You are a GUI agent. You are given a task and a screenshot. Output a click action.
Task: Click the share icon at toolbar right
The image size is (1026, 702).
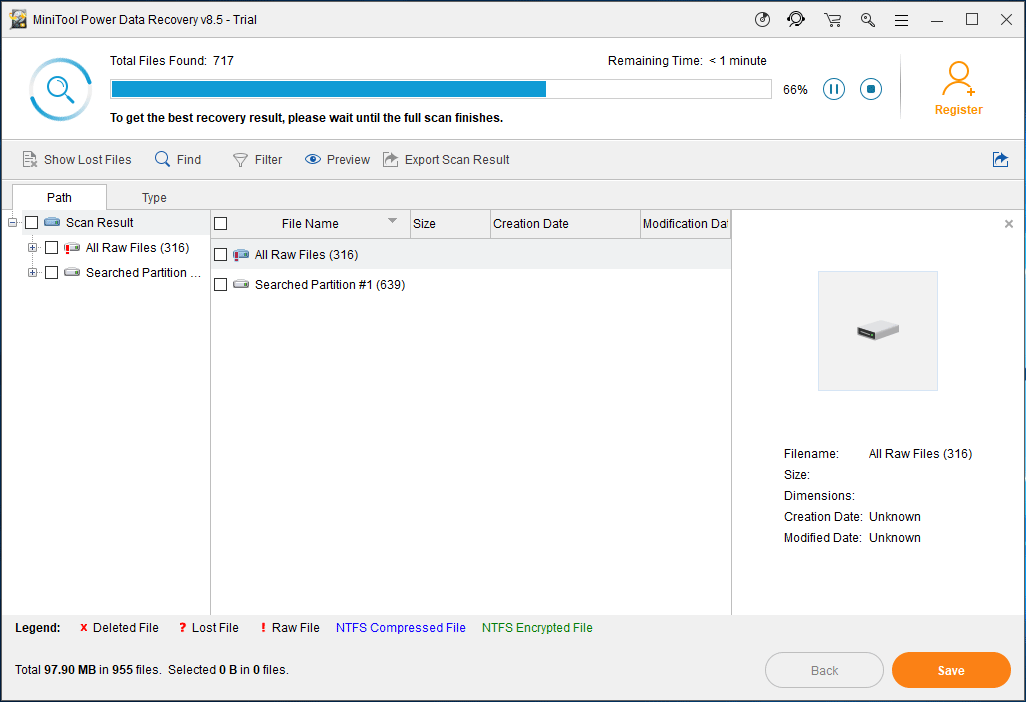coord(1000,160)
